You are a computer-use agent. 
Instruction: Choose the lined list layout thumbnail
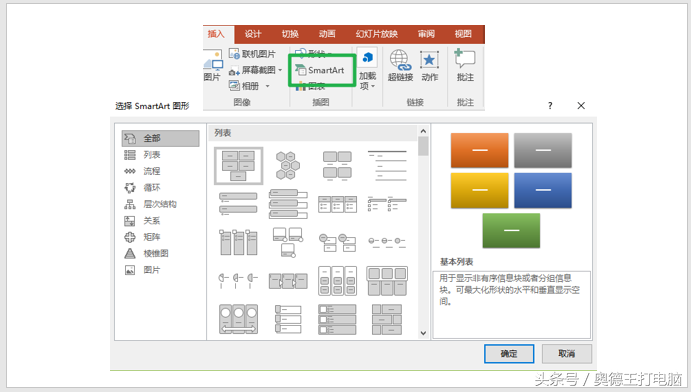point(387,166)
